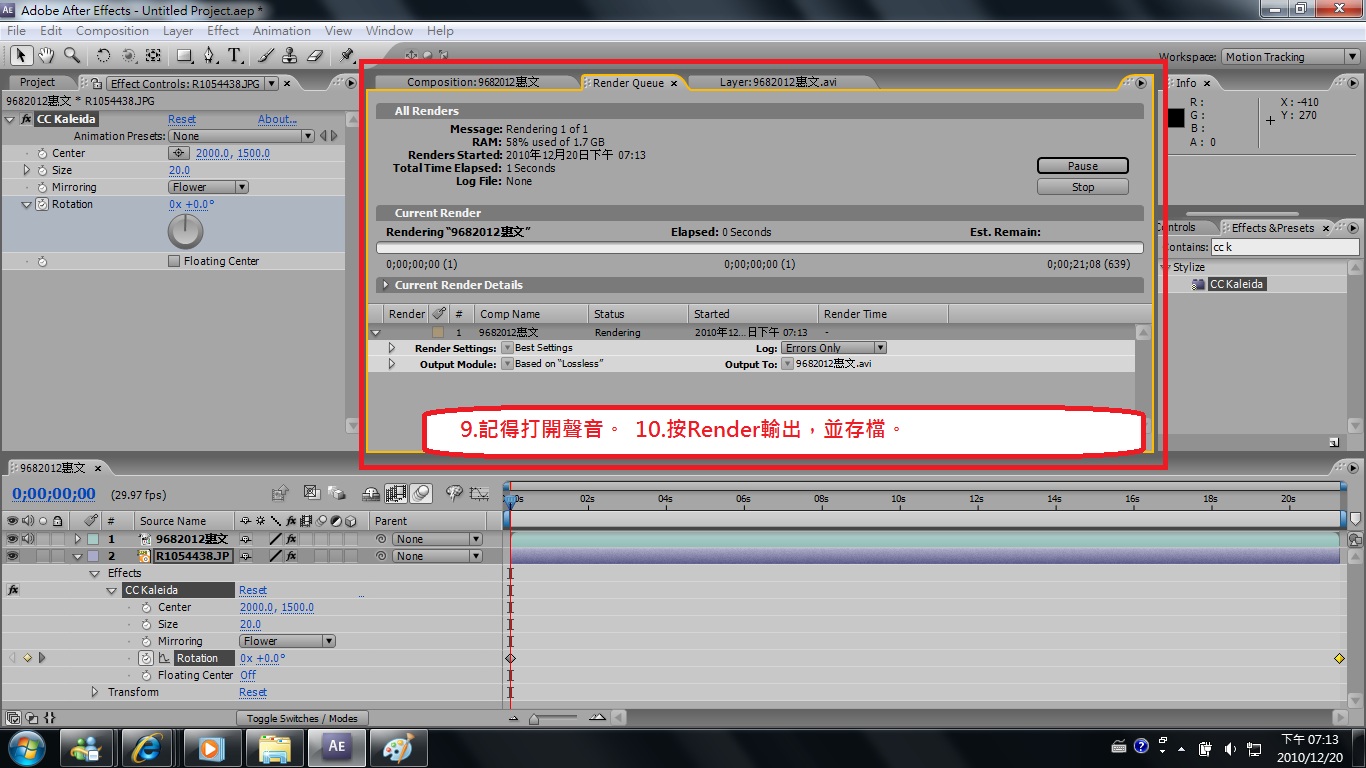The width and height of the screenshot is (1366, 768).
Task: Open Paint from the taskbar
Action: [398, 748]
